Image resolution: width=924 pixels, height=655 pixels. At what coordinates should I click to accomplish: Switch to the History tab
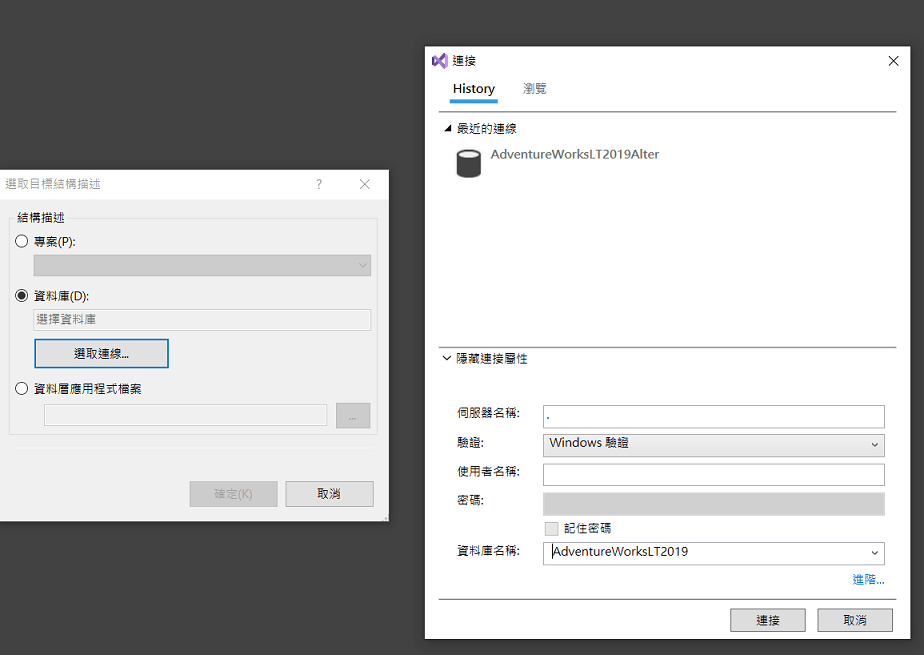point(473,89)
